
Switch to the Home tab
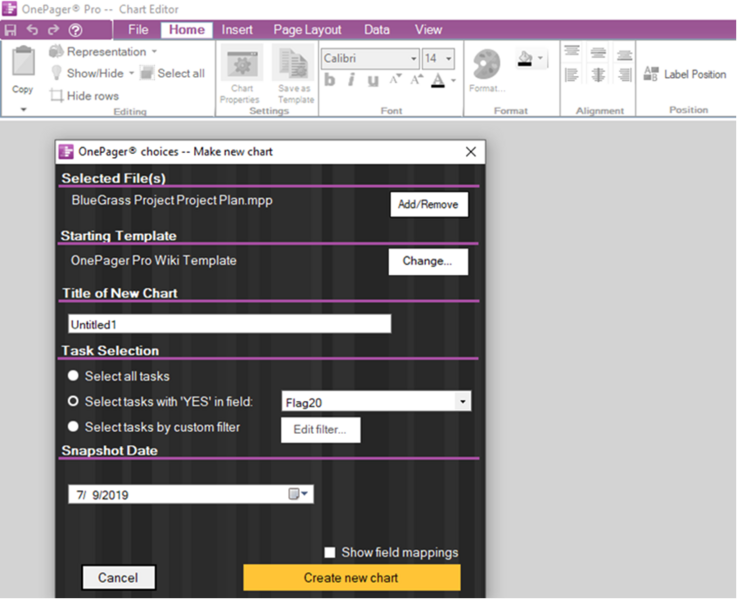click(x=187, y=30)
